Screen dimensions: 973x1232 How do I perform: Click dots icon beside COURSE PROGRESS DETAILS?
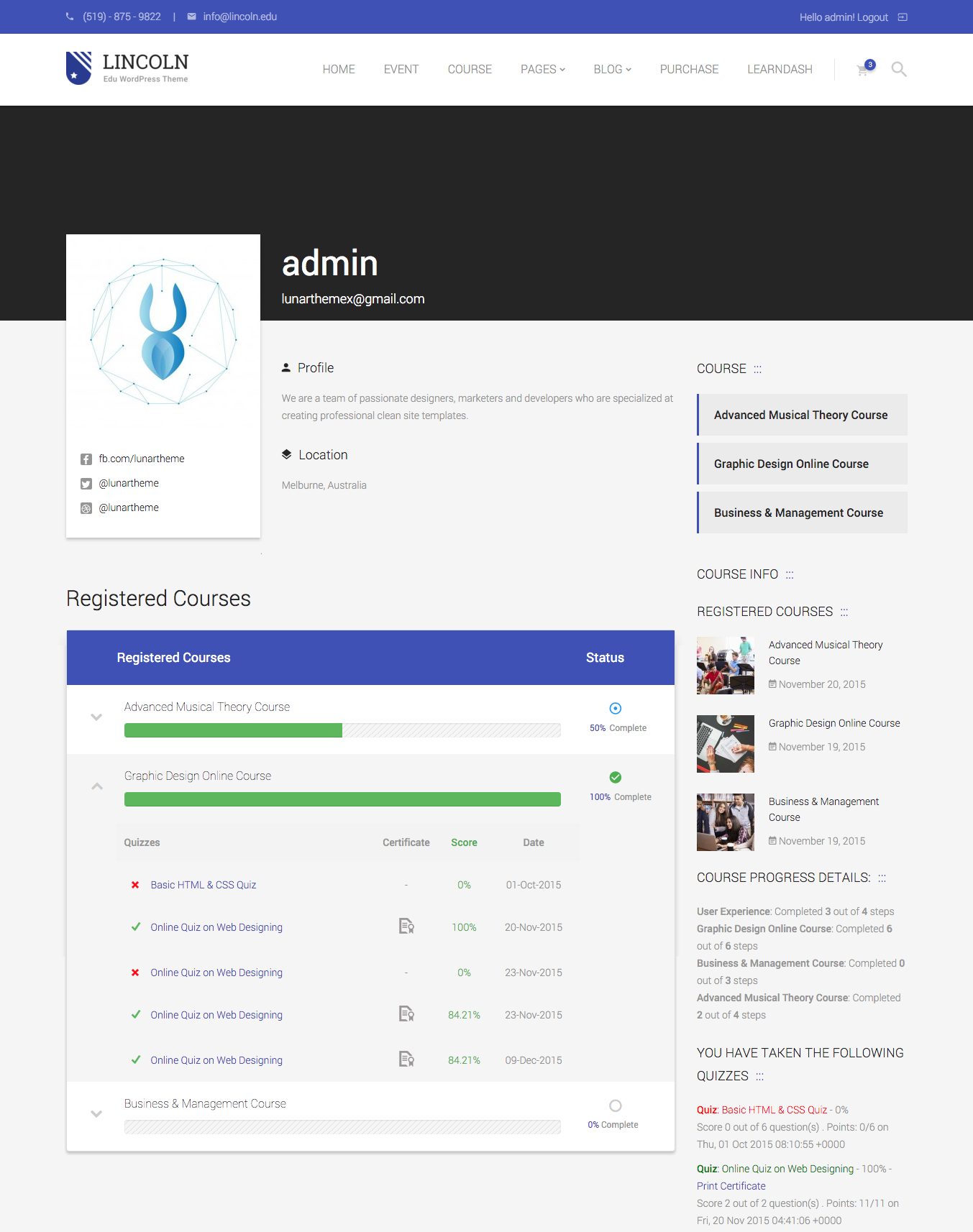882,878
